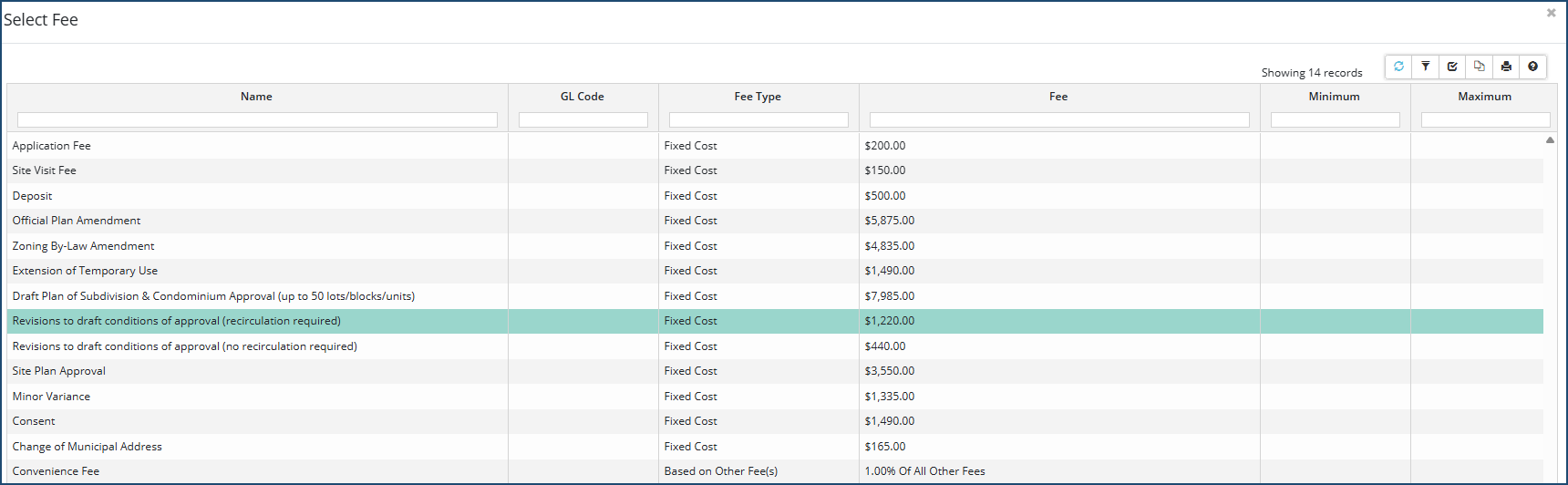The image size is (1568, 485).
Task: Click the select-all checkmark icon
Action: [1452, 67]
